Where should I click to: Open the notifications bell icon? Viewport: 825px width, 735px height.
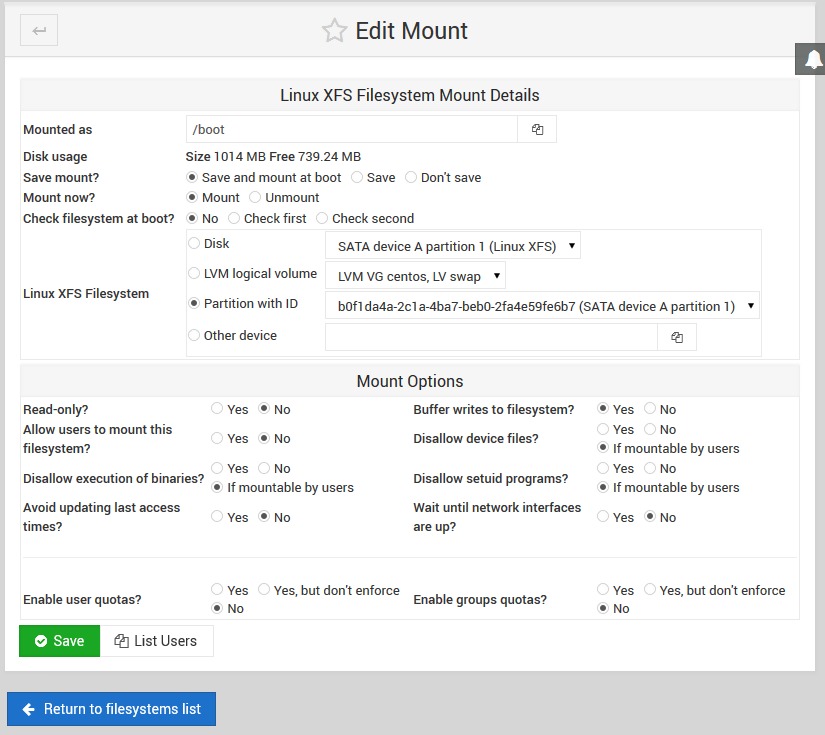(x=811, y=60)
